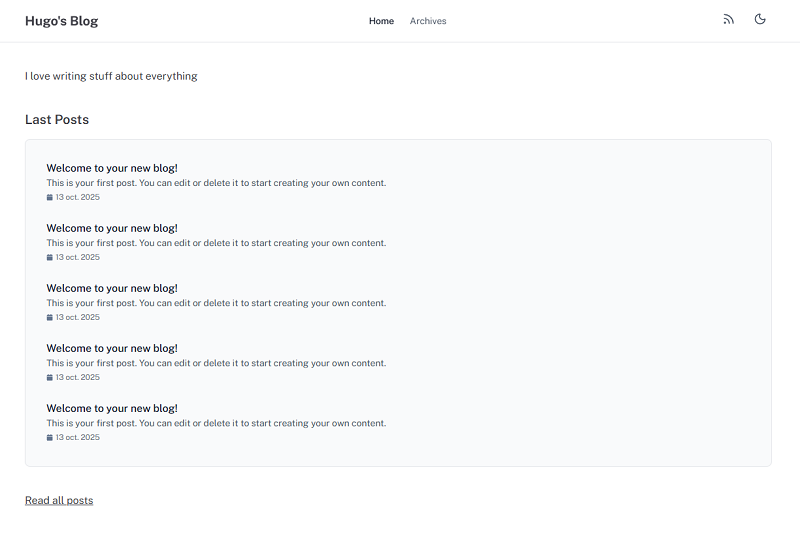Click the calendar icon on the fifth post
The width and height of the screenshot is (800, 534).
point(50,438)
